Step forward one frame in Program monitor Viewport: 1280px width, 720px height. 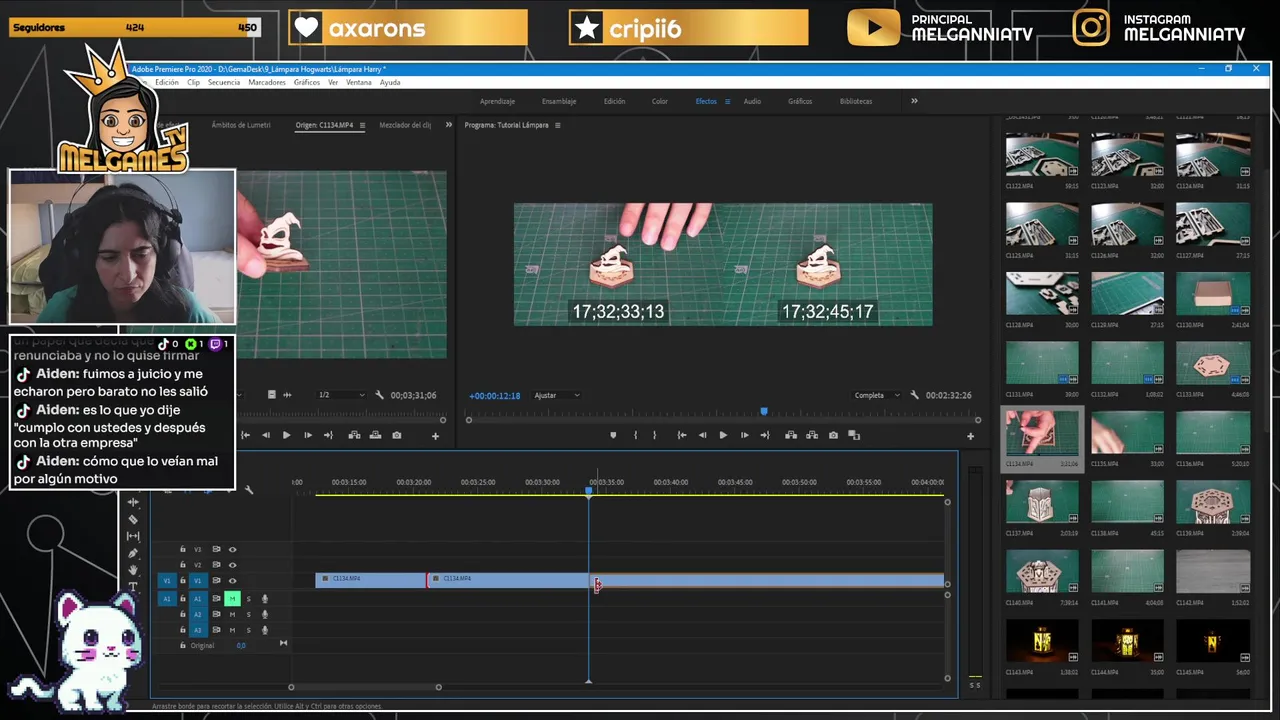(x=744, y=435)
